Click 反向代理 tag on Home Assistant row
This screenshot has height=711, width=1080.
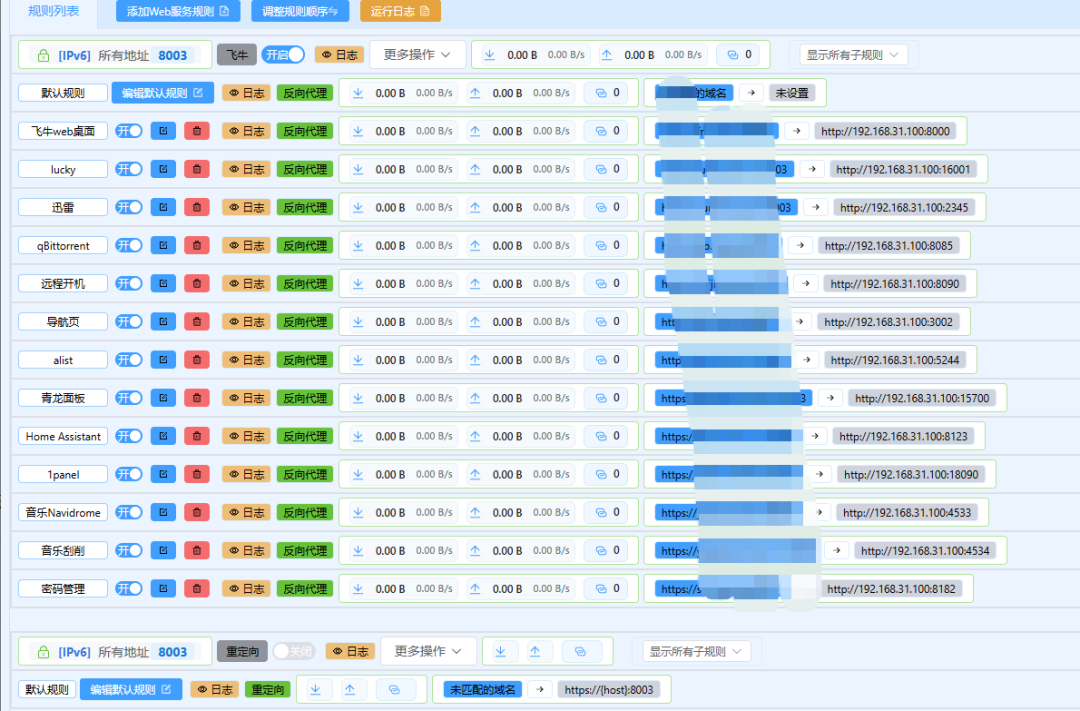pos(305,436)
